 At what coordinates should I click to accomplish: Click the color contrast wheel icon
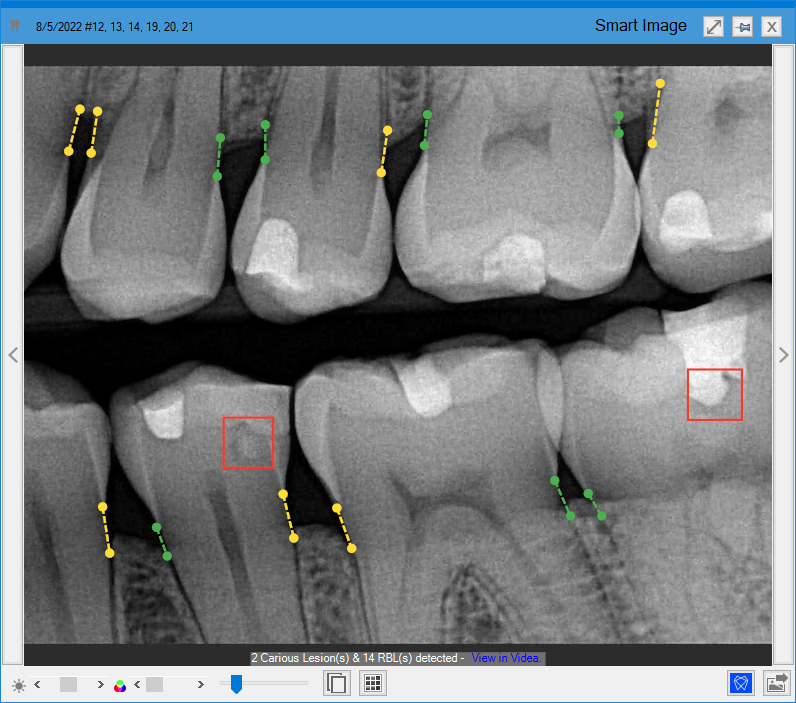tap(120, 685)
